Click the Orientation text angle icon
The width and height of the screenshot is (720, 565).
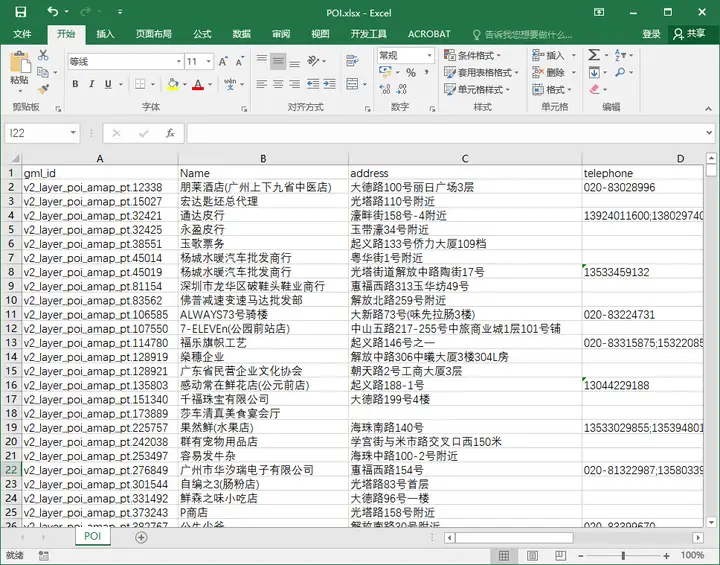(313, 61)
